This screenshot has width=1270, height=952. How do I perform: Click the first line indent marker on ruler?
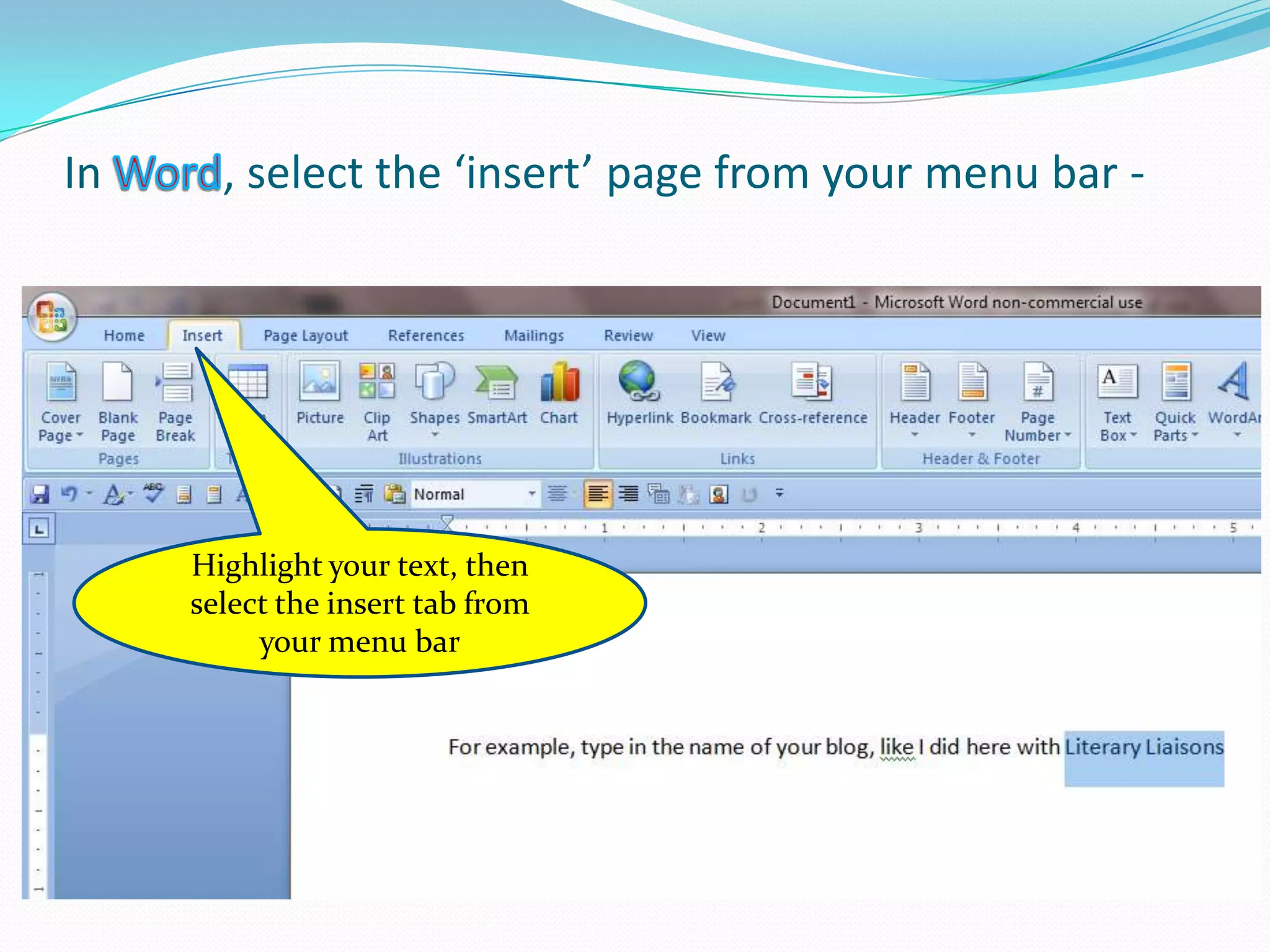click(x=447, y=521)
